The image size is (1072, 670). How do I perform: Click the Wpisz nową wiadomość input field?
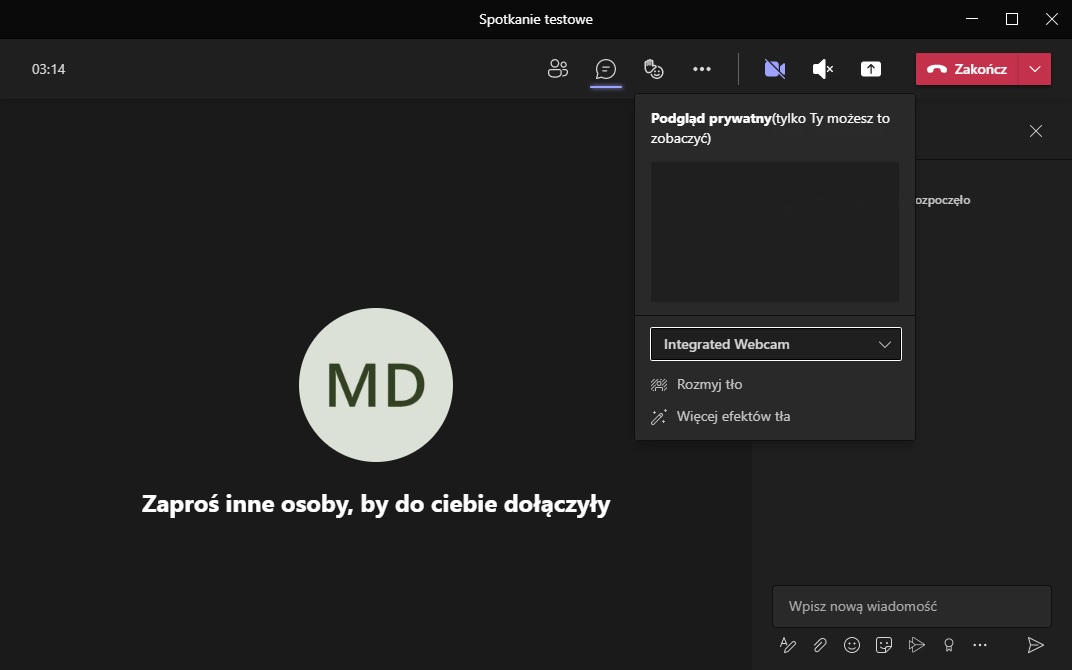point(911,606)
